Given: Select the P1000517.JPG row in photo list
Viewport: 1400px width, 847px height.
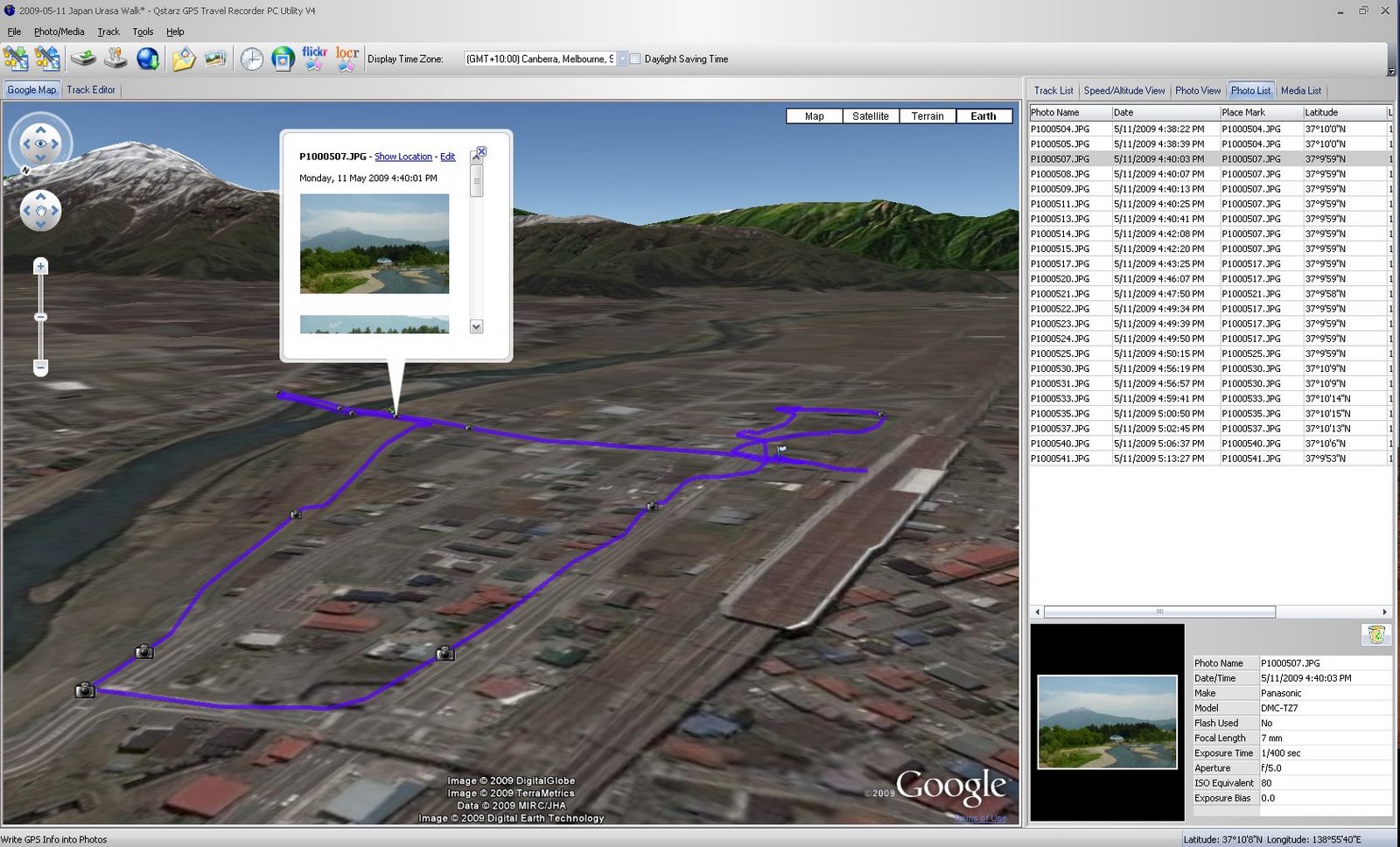Looking at the screenshot, I should pyautogui.click(x=1209, y=263).
